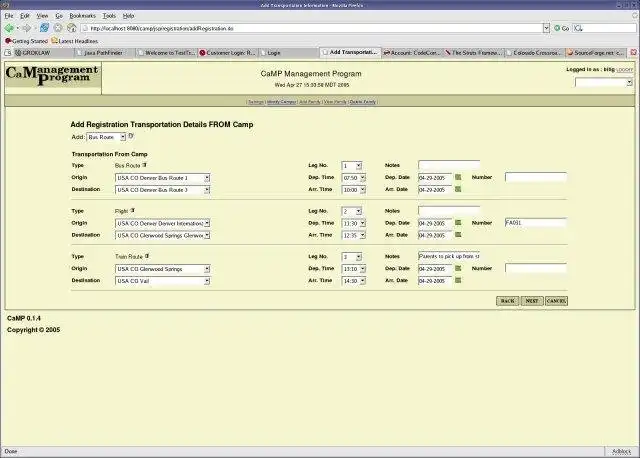This screenshot has height=458, width=640.
Task: Open the browser Home icon
Action: [72, 28]
